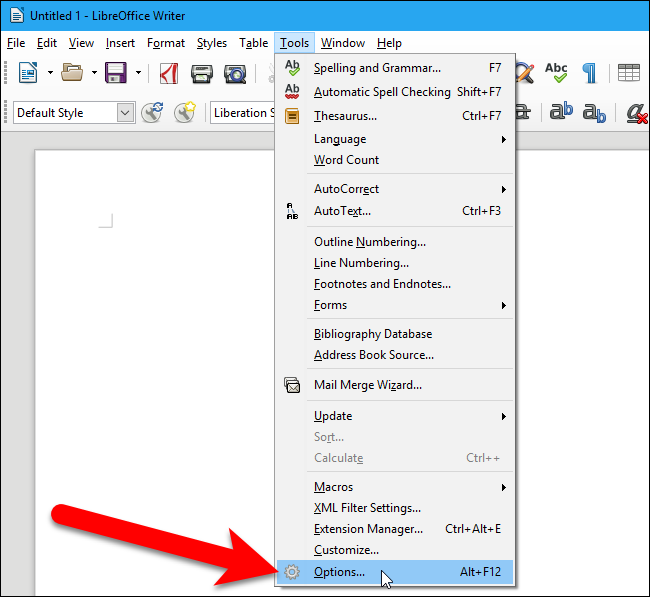
Task: Open the New document dropdown arrow
Action: pos(51,73)
